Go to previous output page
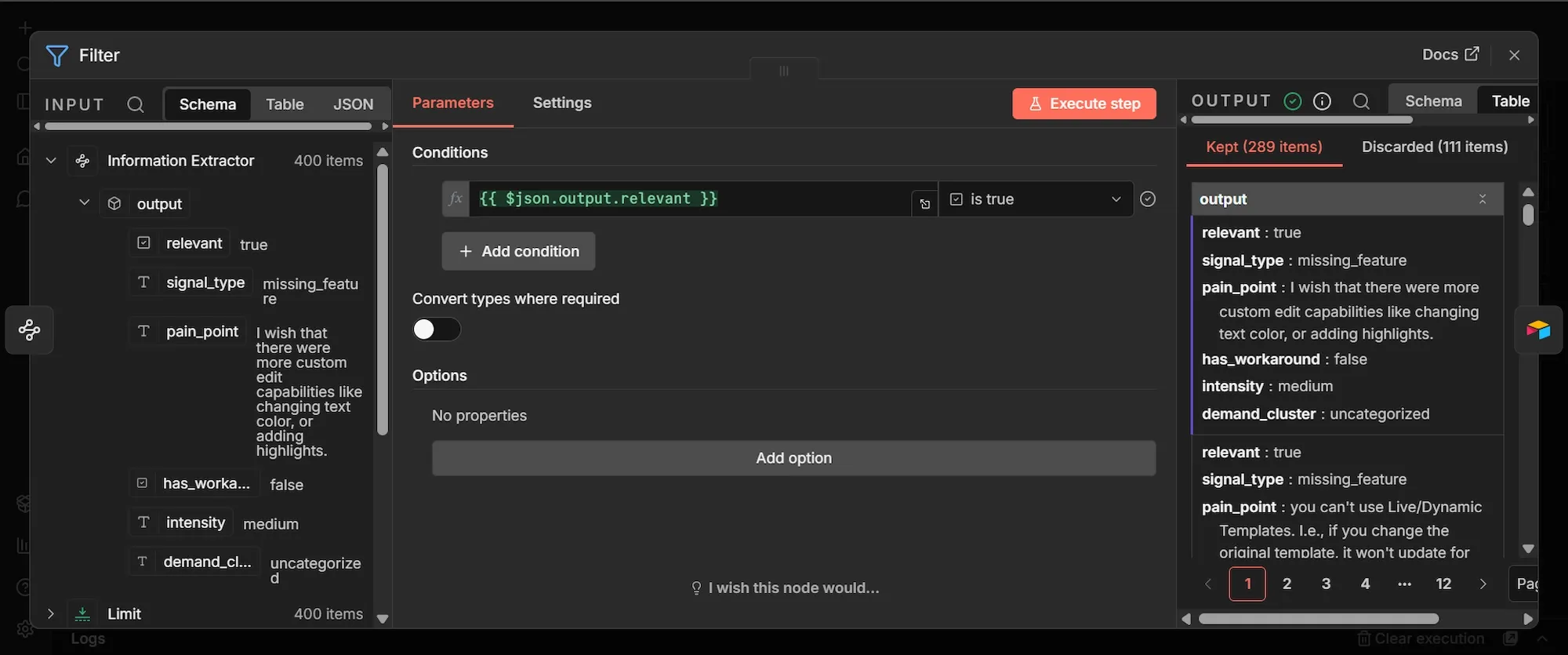The width and height of the screenshot is (1568, 655). click(1208, 584)
